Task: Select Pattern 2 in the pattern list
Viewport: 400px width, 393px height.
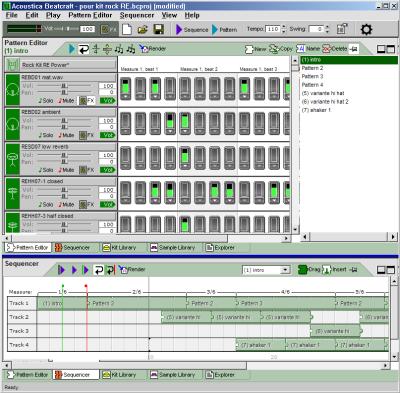Action: point(312,68)
